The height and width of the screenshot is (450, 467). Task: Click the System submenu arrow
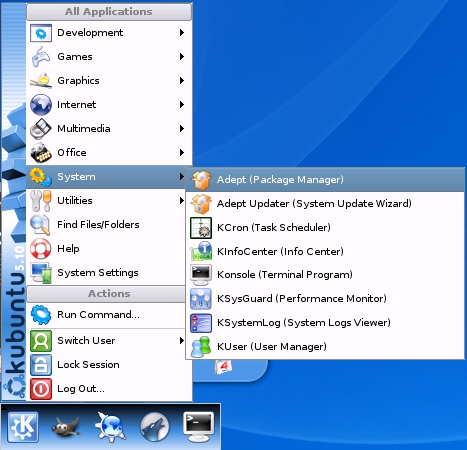tap(182, 176)
